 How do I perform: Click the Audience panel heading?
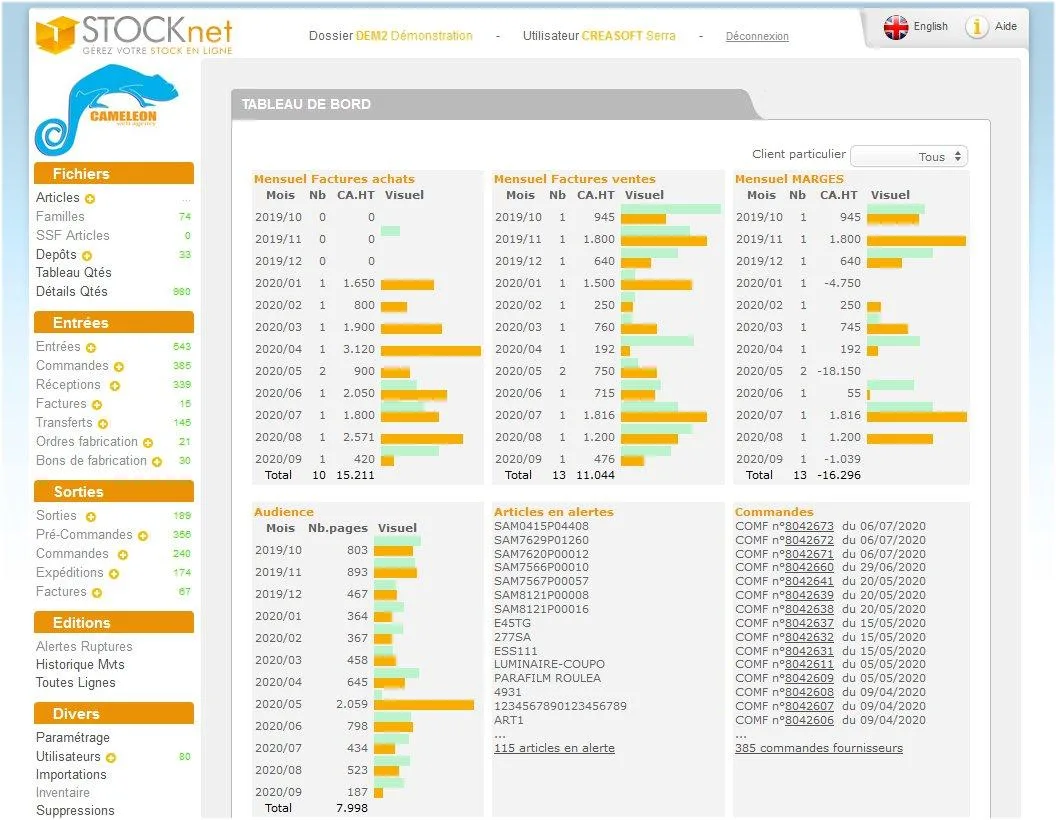tap(284, 512)
